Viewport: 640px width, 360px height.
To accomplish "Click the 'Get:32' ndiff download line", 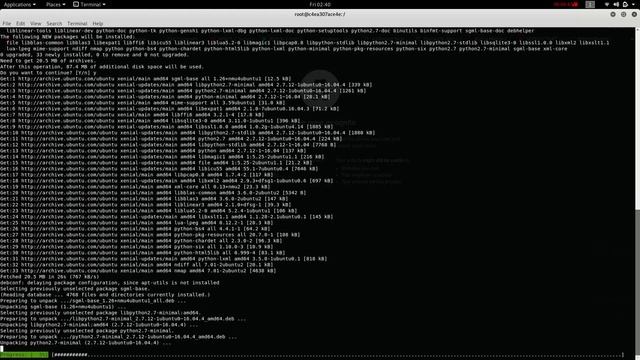I will coord(136,264).
